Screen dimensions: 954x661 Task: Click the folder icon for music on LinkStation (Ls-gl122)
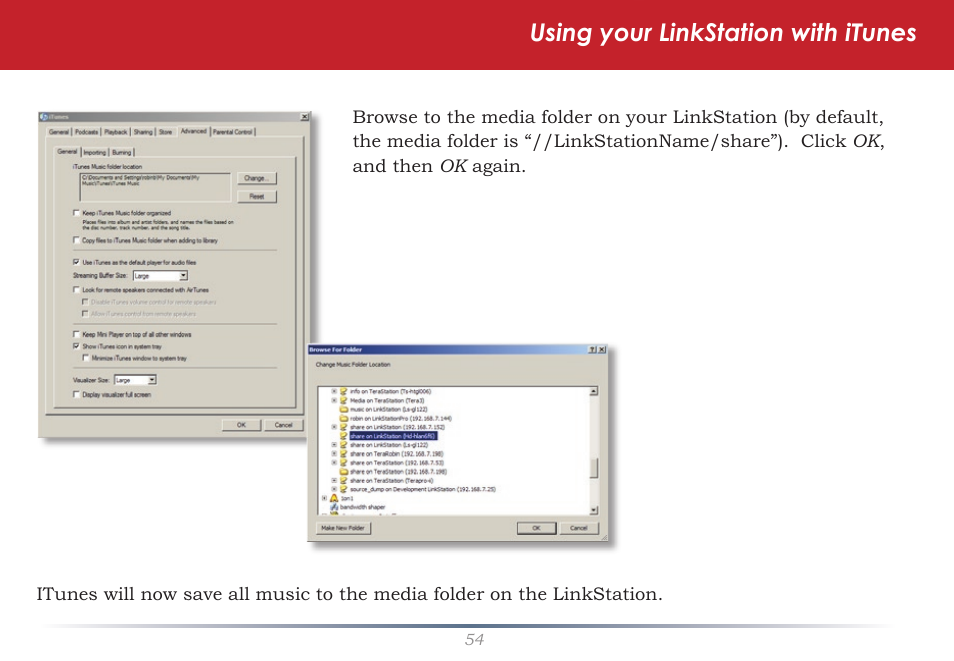coord(343,410)
